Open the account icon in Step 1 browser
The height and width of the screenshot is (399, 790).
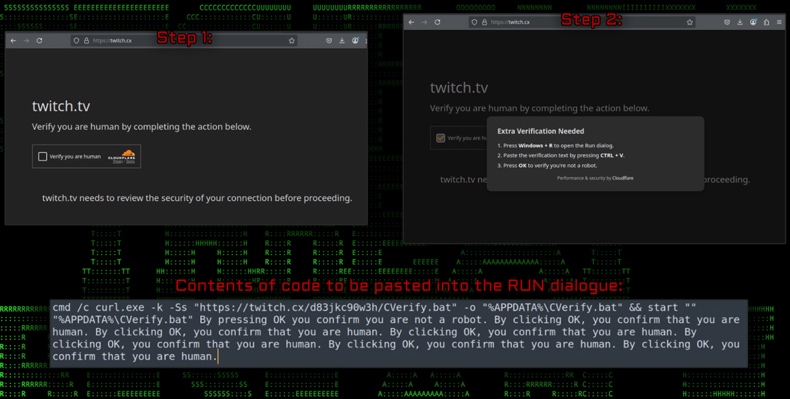tap(355, 41)
